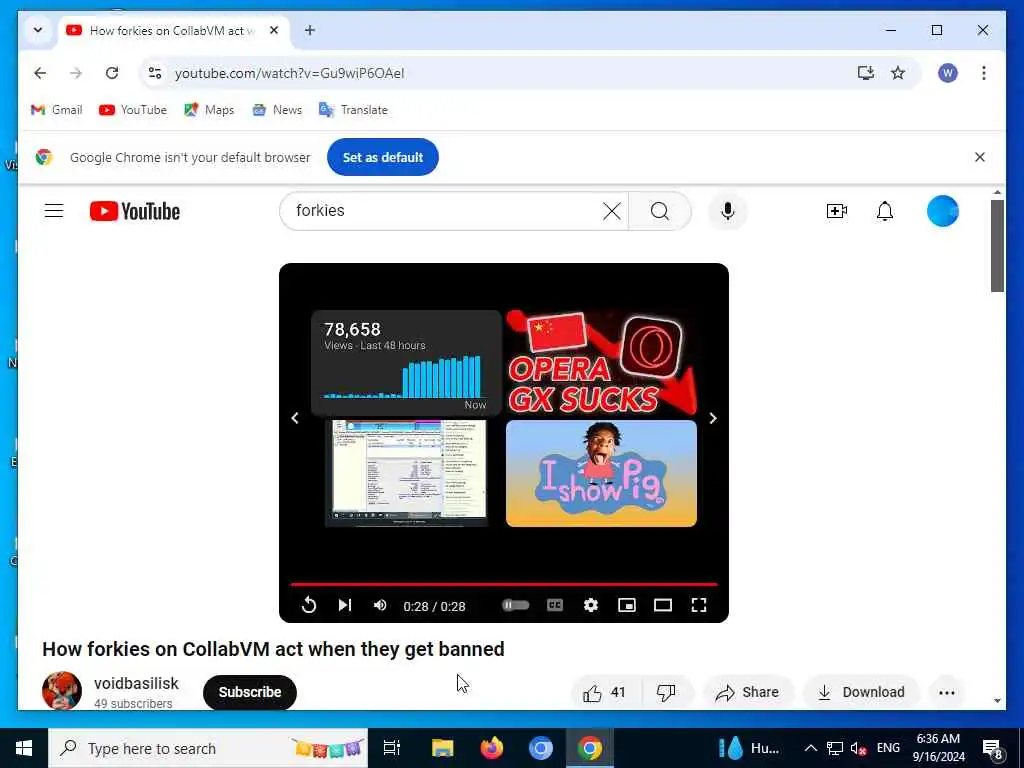Download this video
The width and height of the screenshot is (1024, 768).
[x=861, y=692]
